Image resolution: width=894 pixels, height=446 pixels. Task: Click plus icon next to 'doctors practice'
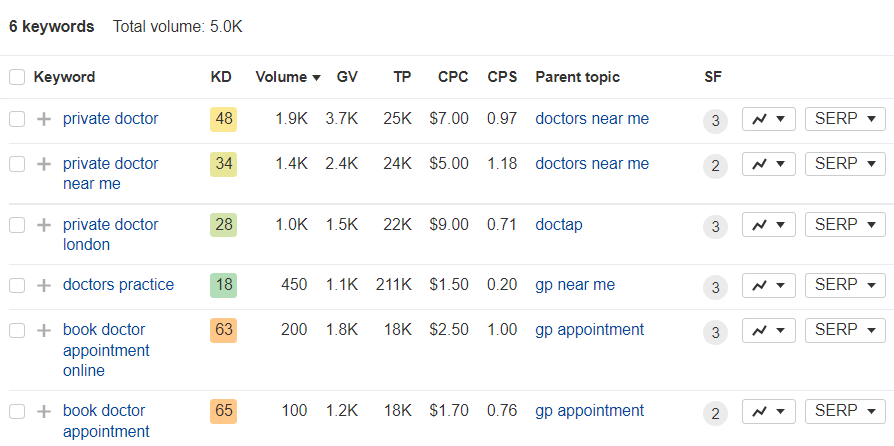tap(44, 285)
